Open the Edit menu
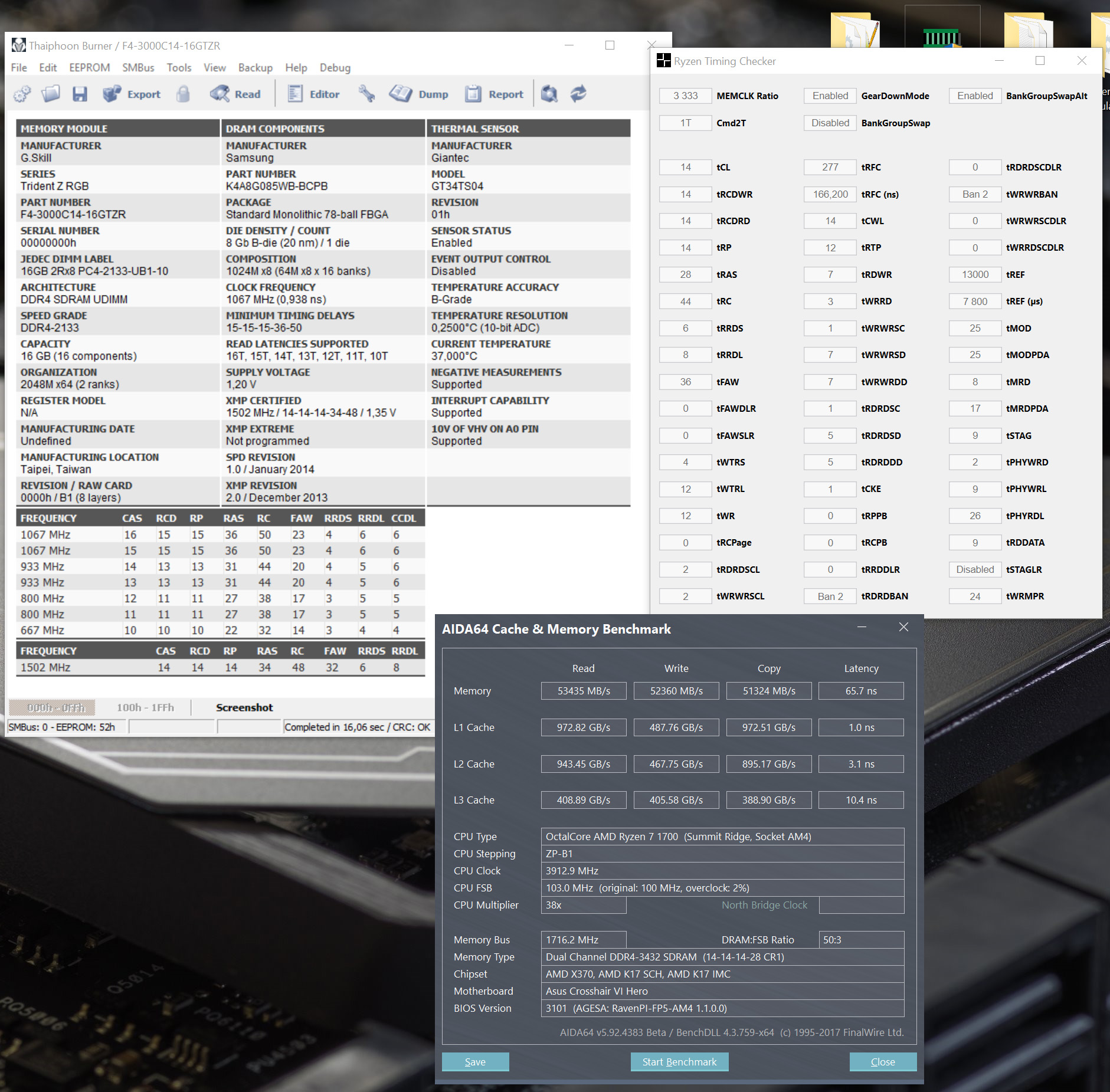Image resolution: width=1110 pixels, height=1092 pixels. point(48,68)
